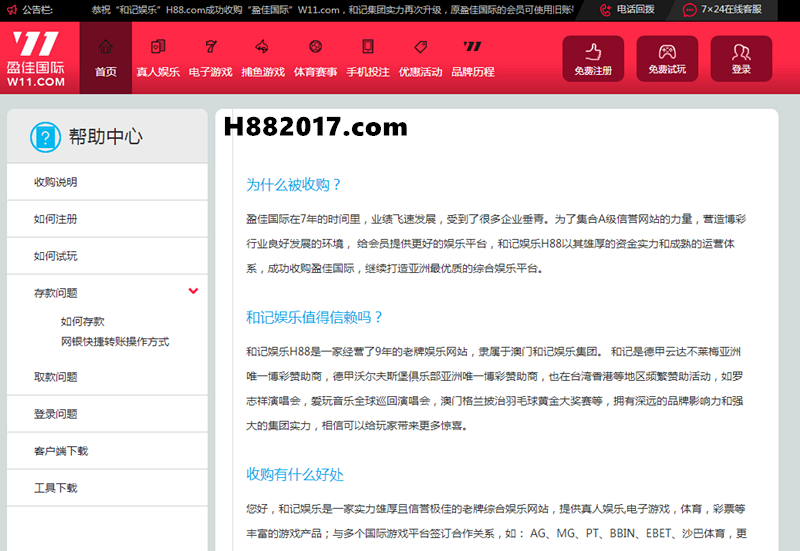Click the 手机投注 phone icon
The image size is (800, 551).
tap(368, 47)
